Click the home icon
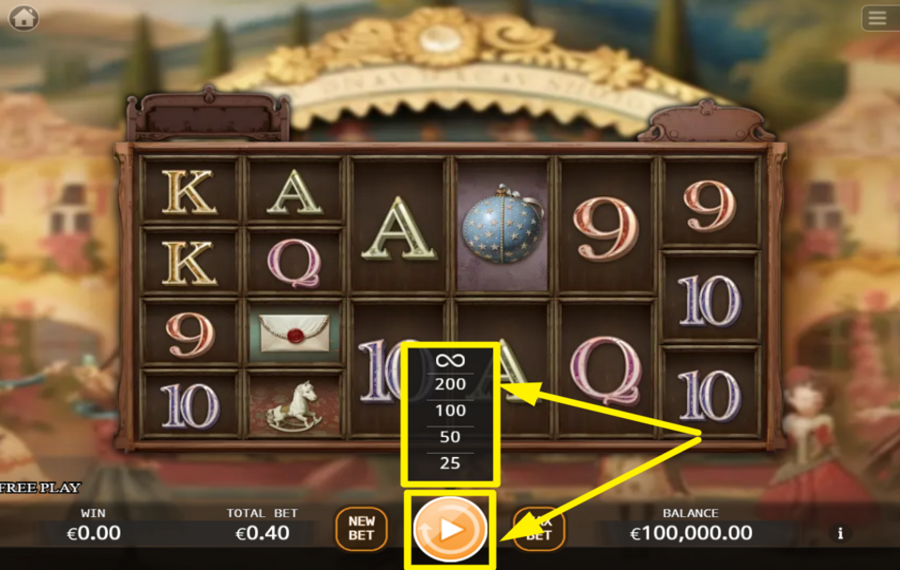The image size is (900, 570). pos(24,18)
